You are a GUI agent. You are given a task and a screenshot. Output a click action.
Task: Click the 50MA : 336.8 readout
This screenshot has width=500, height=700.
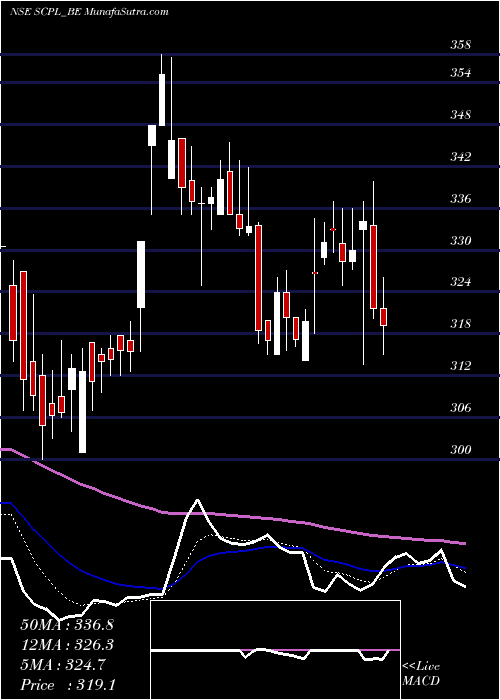click(67, 625)
